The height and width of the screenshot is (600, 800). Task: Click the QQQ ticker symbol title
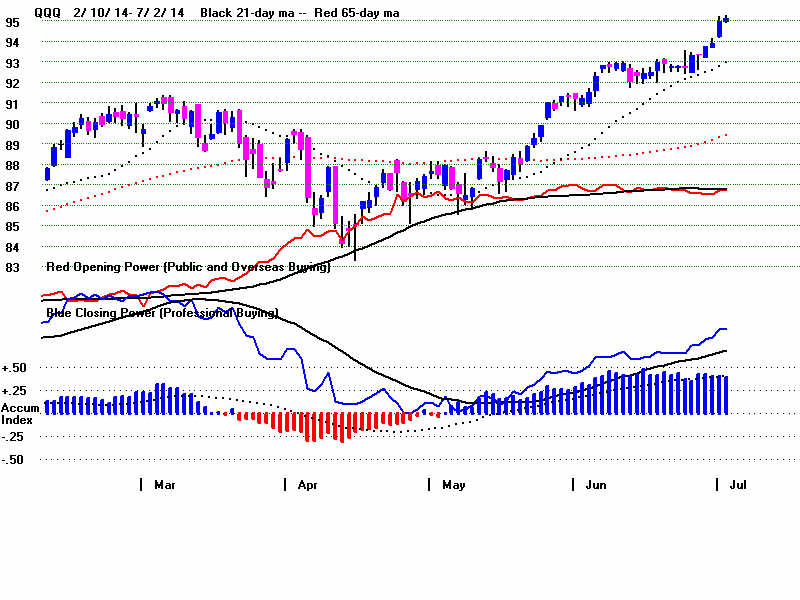(47, 13)
